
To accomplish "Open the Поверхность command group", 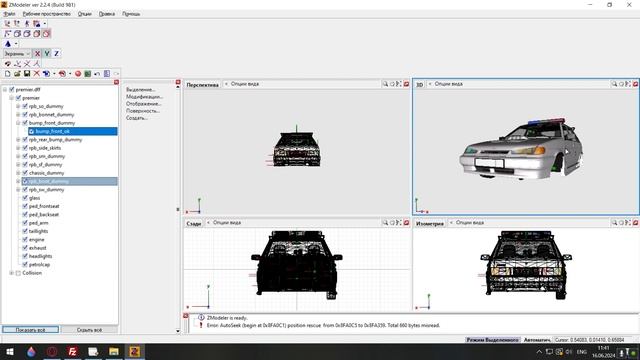I will click(x=142, y=111).
